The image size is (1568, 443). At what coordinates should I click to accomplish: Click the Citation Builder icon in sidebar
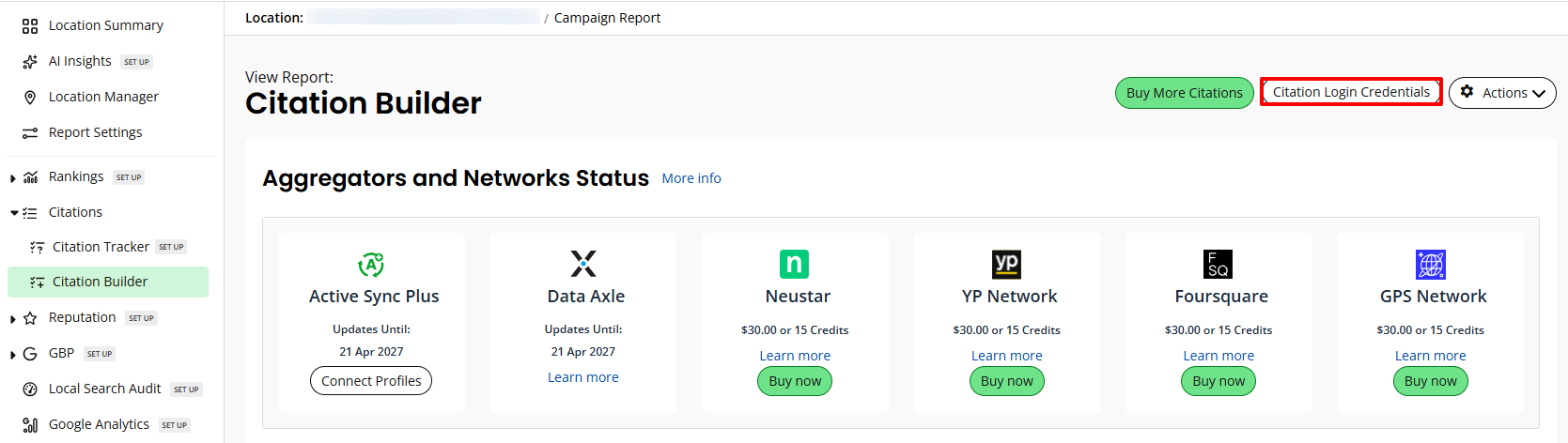37,283
